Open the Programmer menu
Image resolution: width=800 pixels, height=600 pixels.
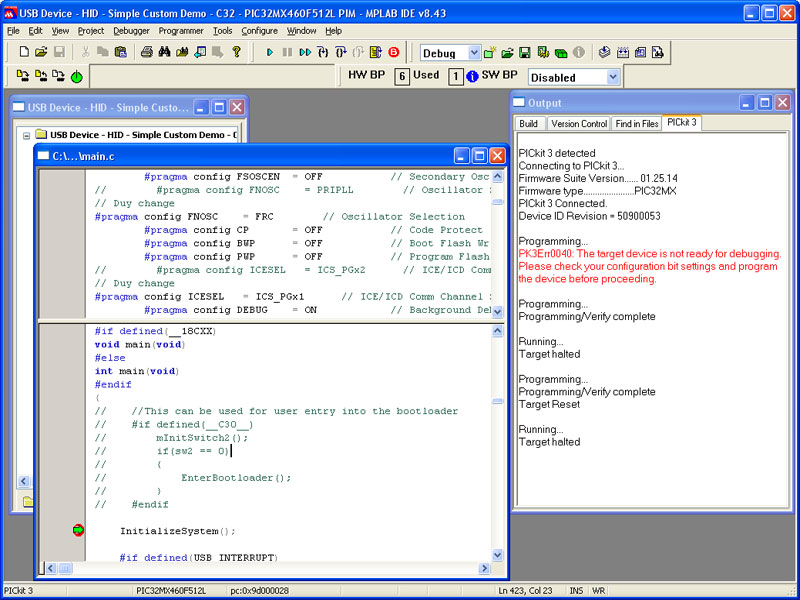181,31
